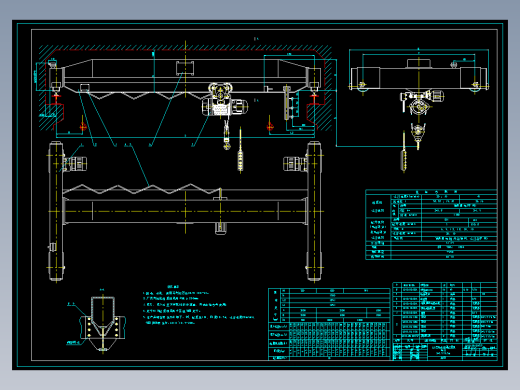Select the span selection table at bottom center
The image size is (520, 390).
pyautogui.click(x=329, y=324)
